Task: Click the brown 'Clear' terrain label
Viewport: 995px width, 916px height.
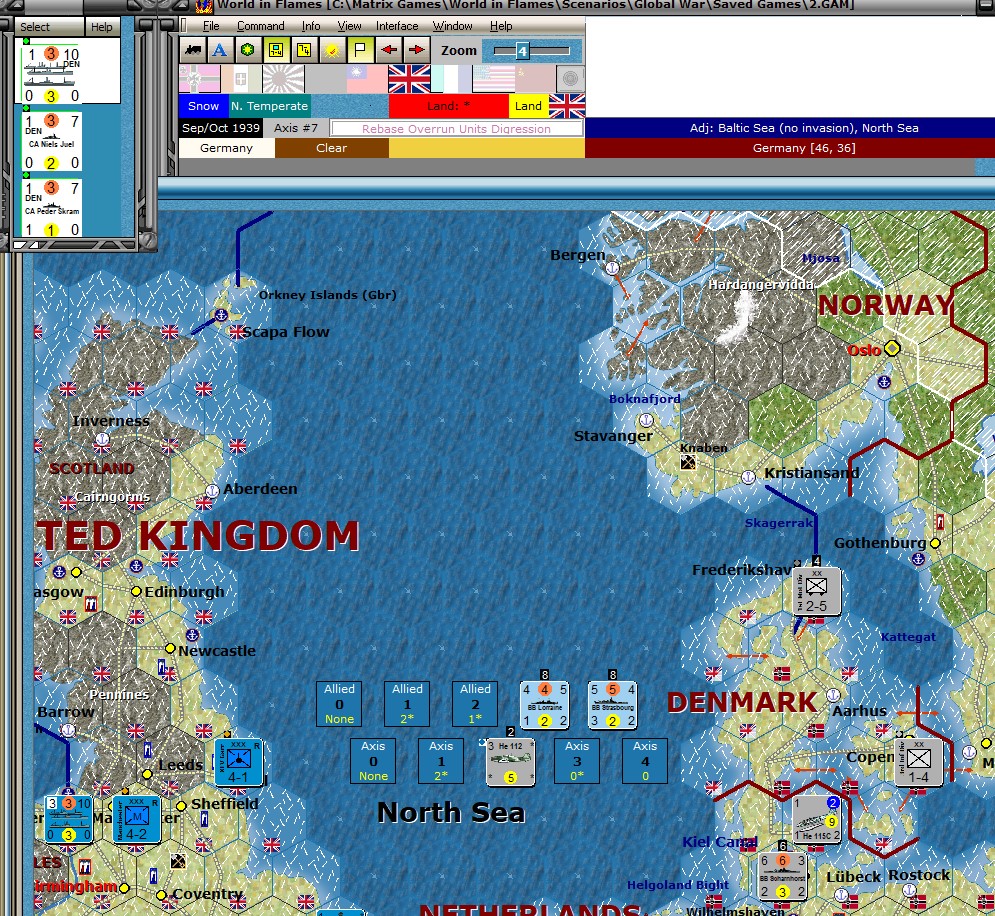Action: click(331, 148)
